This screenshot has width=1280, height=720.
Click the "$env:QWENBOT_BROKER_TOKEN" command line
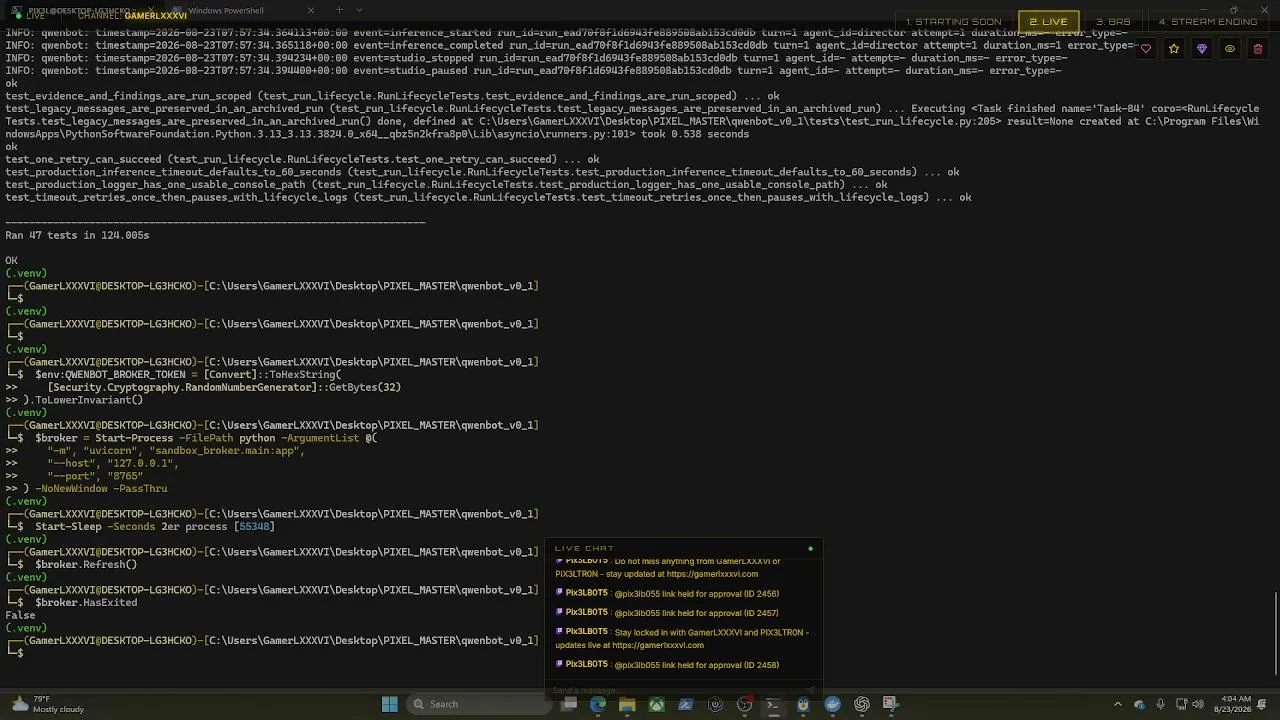[x=188, y=375]
